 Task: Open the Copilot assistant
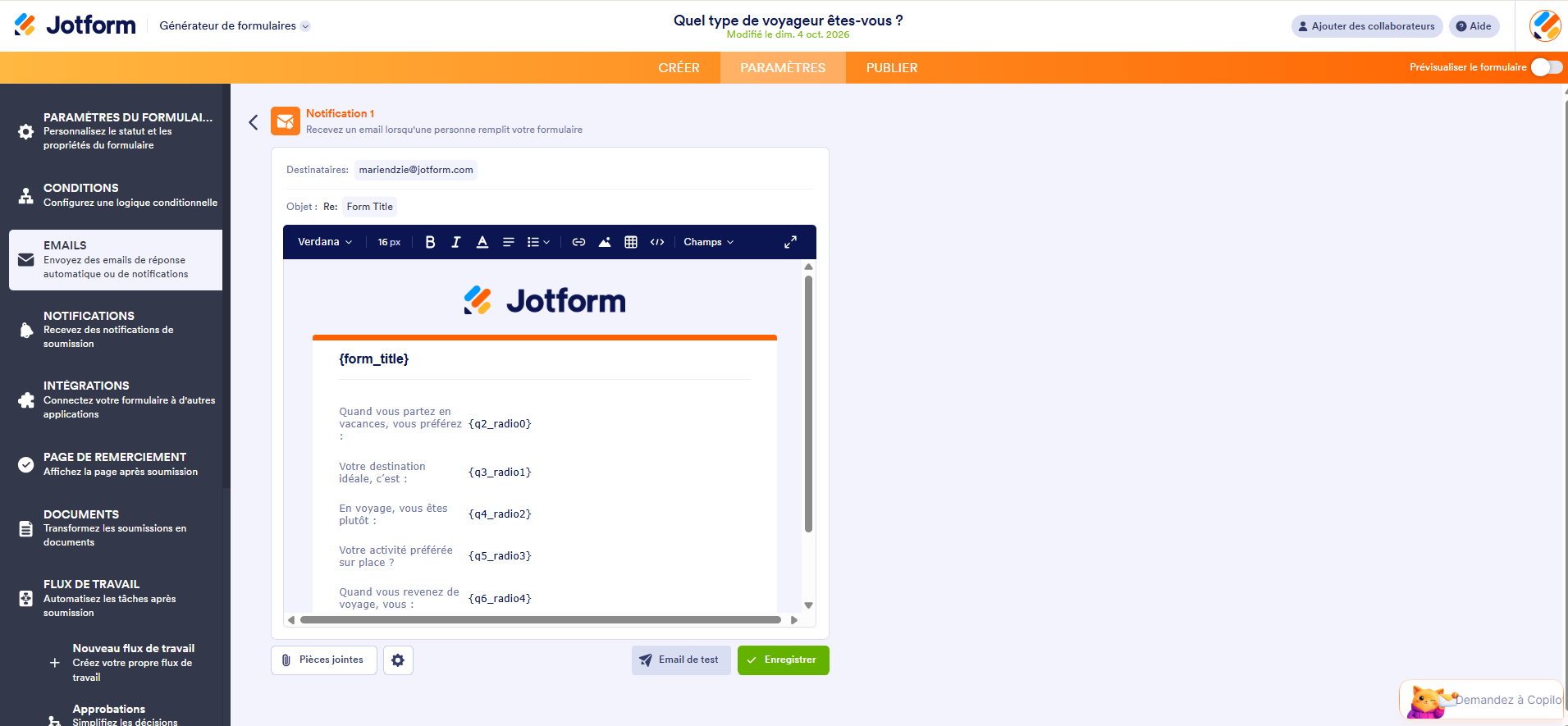pos(1482,700)
